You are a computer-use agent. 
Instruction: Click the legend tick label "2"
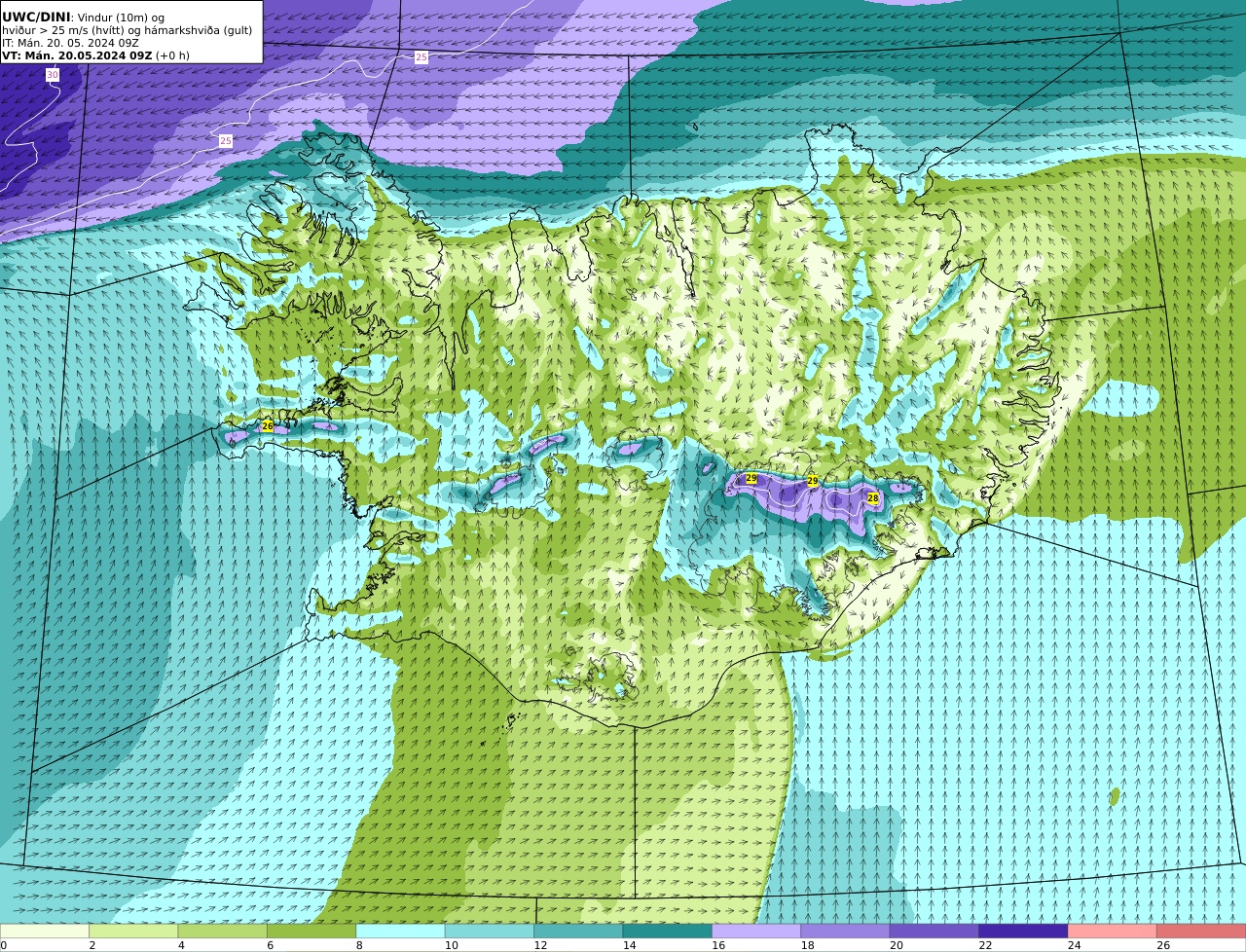click(92, 945)
